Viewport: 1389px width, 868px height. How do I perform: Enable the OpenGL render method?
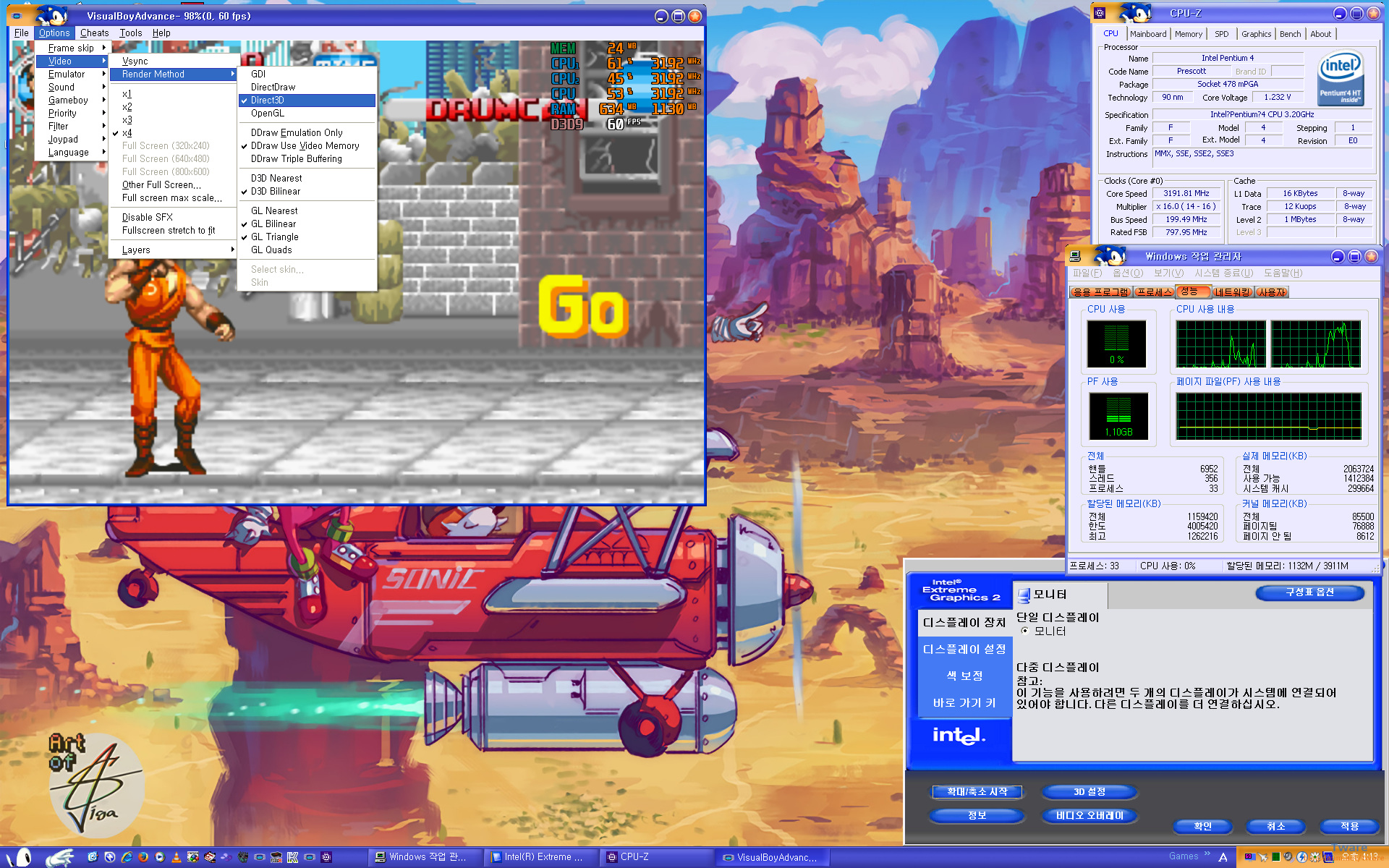268,114
